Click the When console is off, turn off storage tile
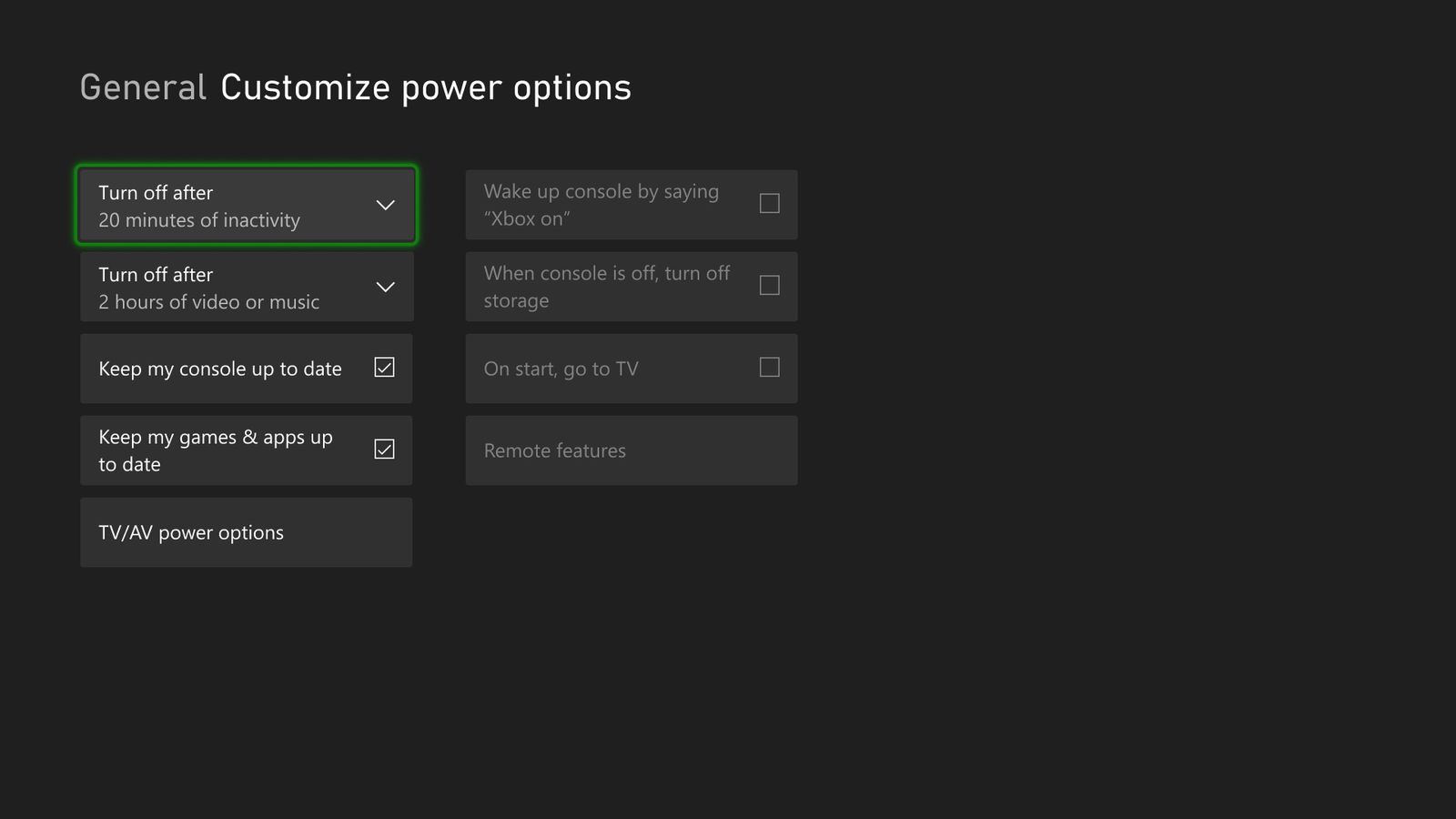Viewport: 1456px width, 819px height. [631, 286]
